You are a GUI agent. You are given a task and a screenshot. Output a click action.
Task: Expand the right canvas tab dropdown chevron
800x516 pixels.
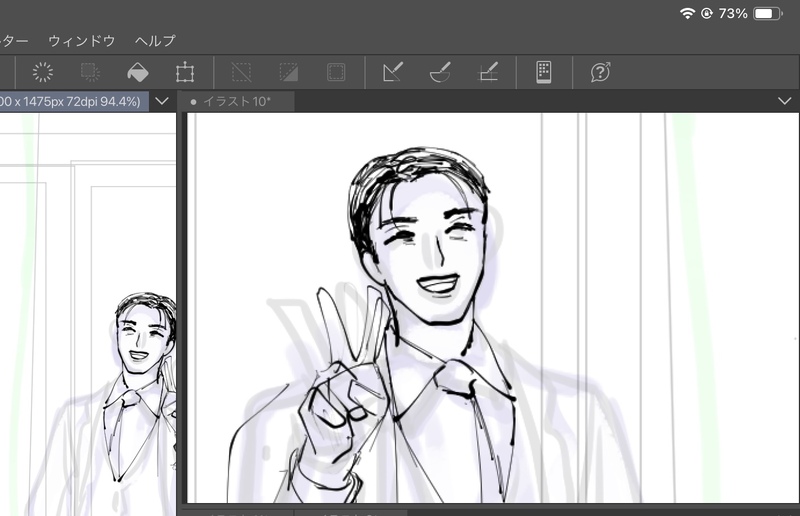pyautogui.click(x=785, y=101)
